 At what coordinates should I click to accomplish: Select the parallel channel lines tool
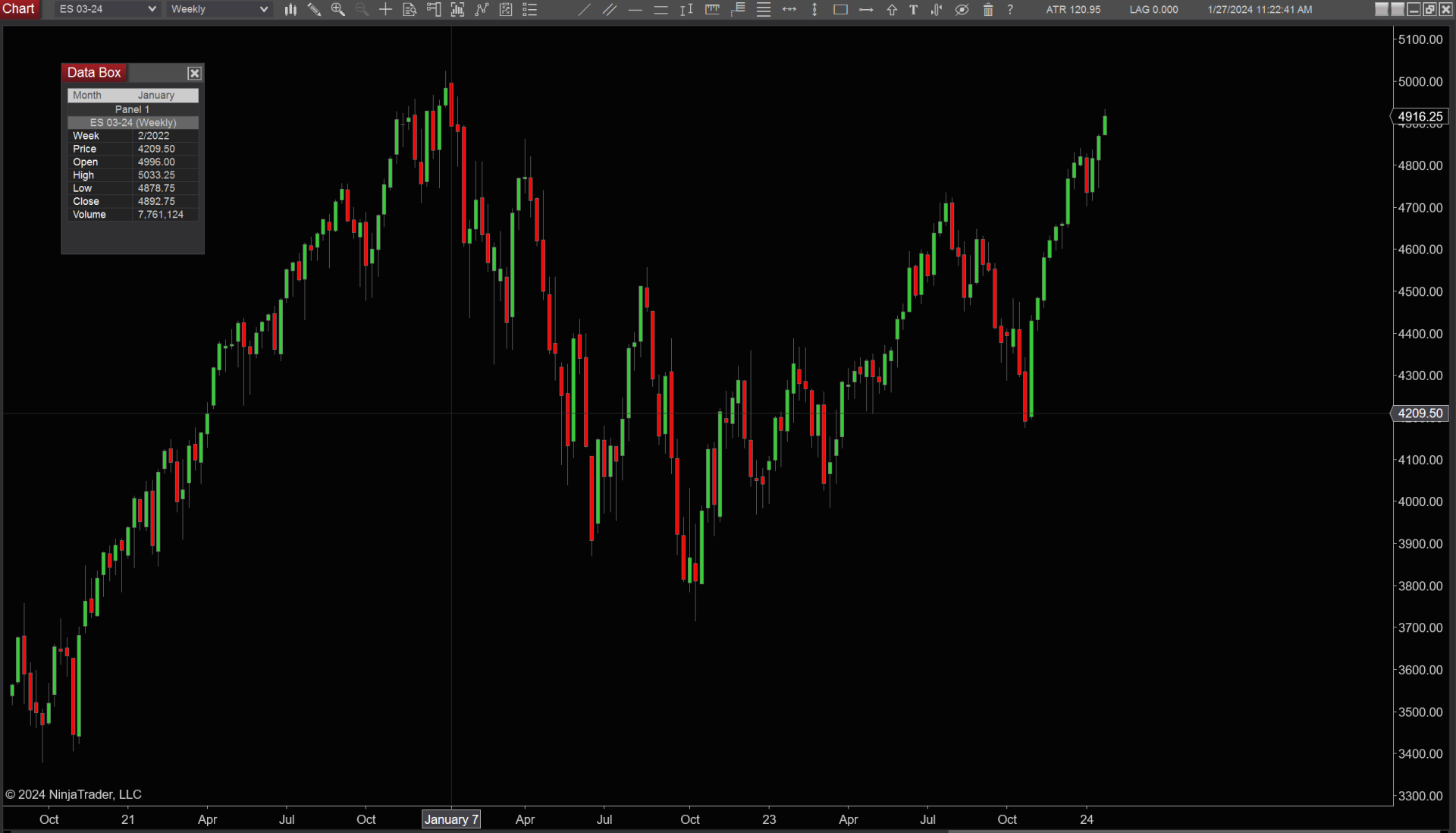610,10
